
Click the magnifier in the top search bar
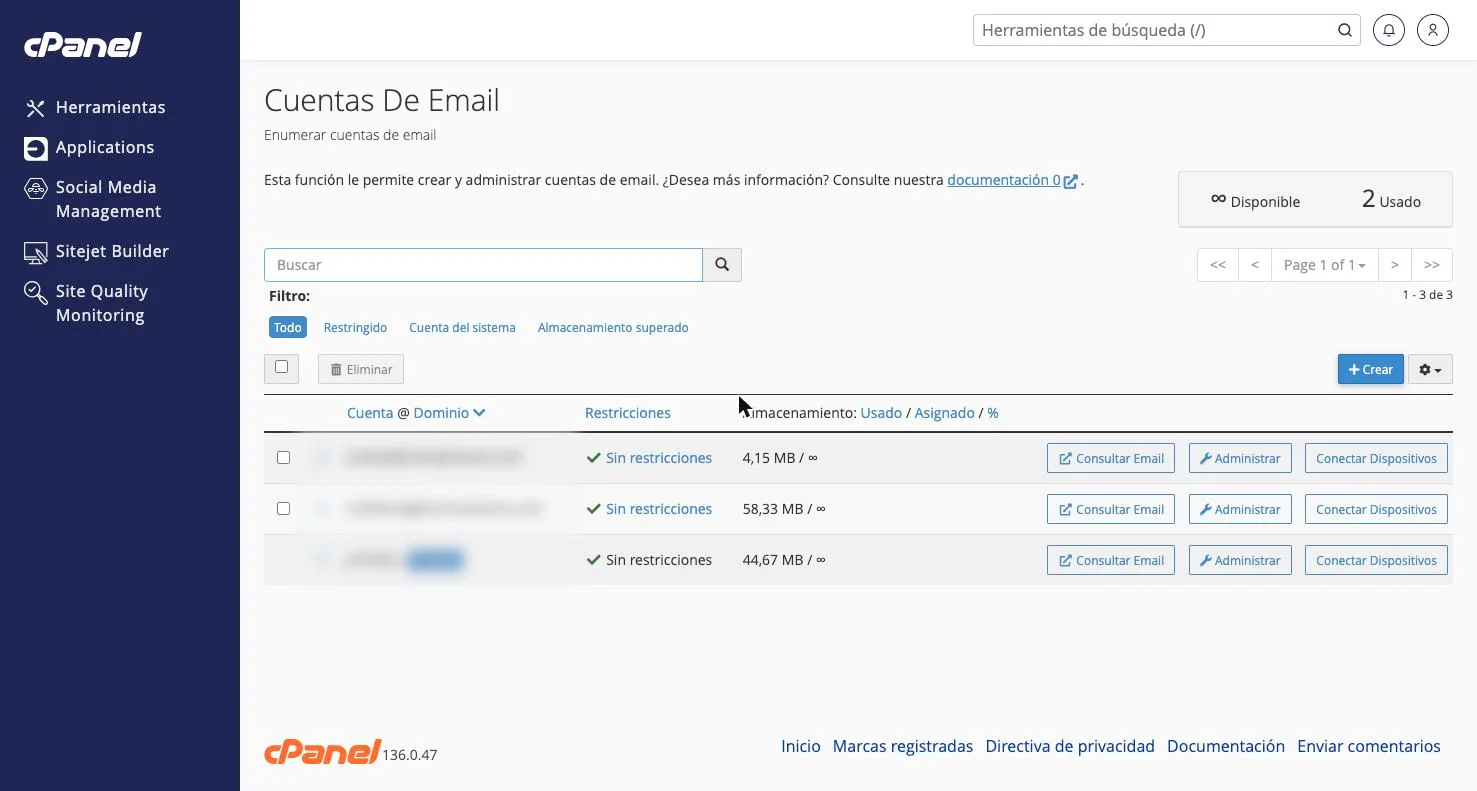(1345, 30)
